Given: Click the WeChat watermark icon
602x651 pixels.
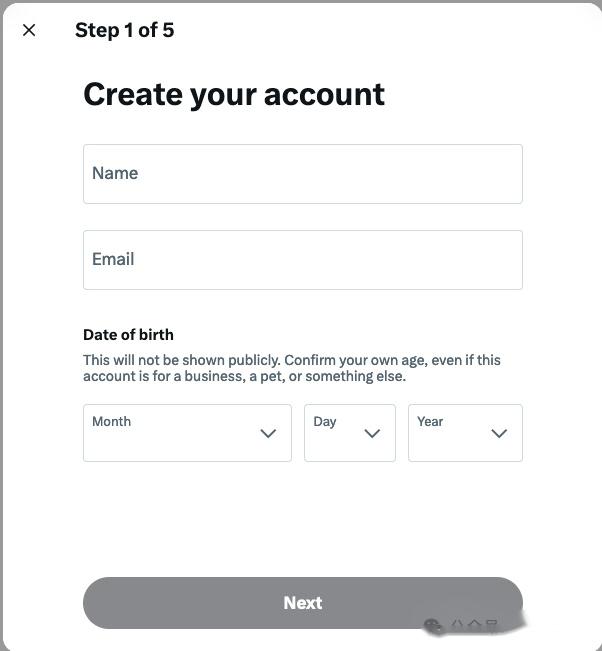Looking at the screenshot, I should coord(433,626).
